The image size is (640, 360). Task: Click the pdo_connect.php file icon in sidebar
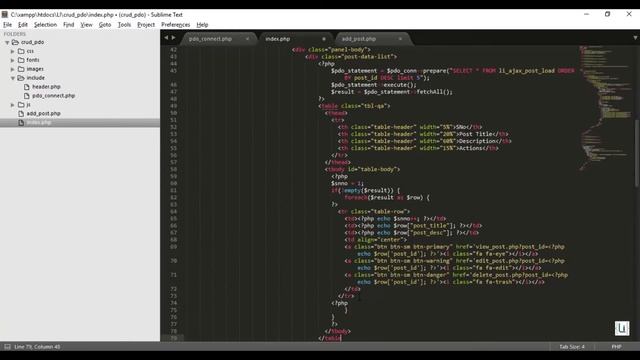click(x=27, y=96)
